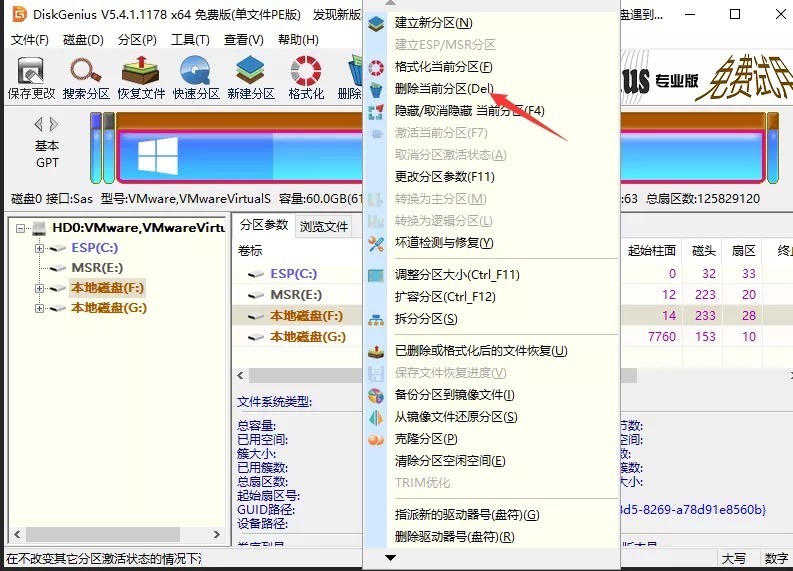793x571 pixels.
Task: Click the 保存更改 (Save Changes) toolbar icon
Action: [x=31, y=76]
